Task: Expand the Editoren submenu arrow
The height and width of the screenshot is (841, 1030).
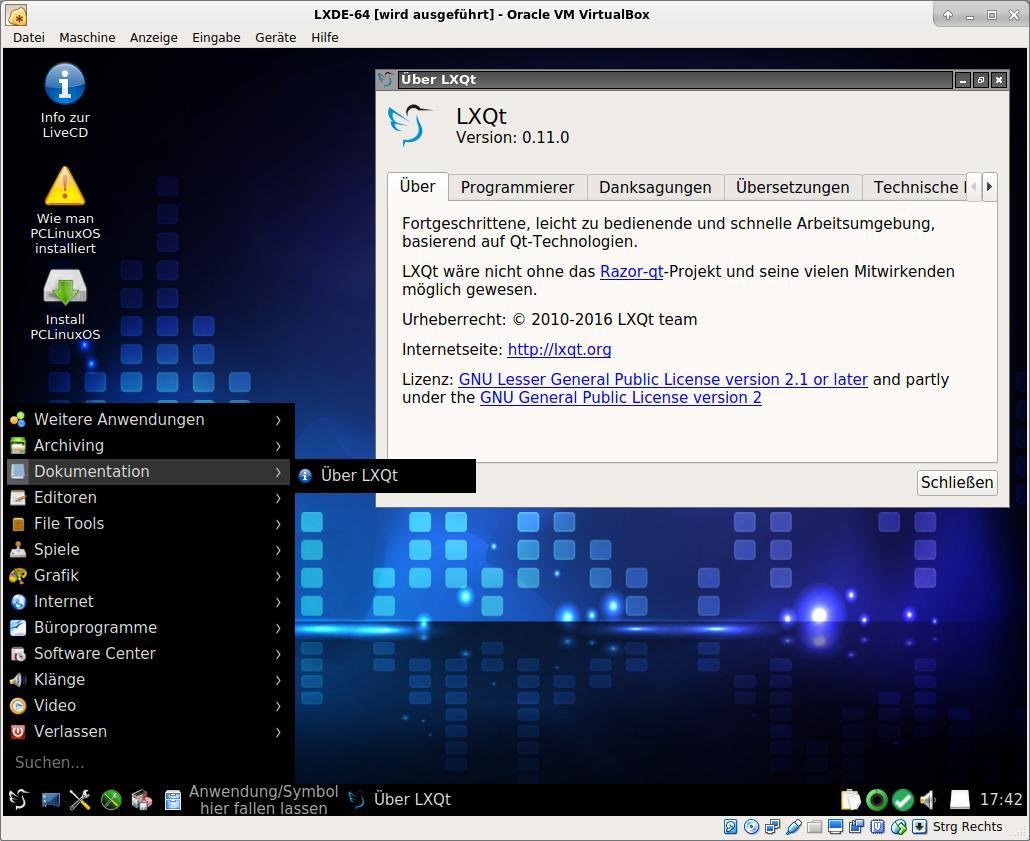Action: [x=279, y=498]
